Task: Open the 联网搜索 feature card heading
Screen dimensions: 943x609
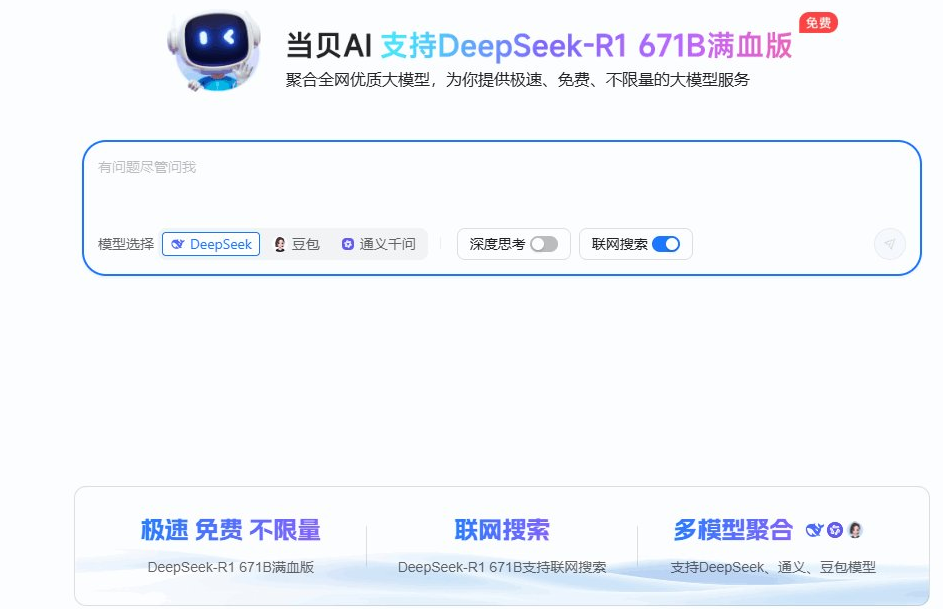Action: (502, 530)
